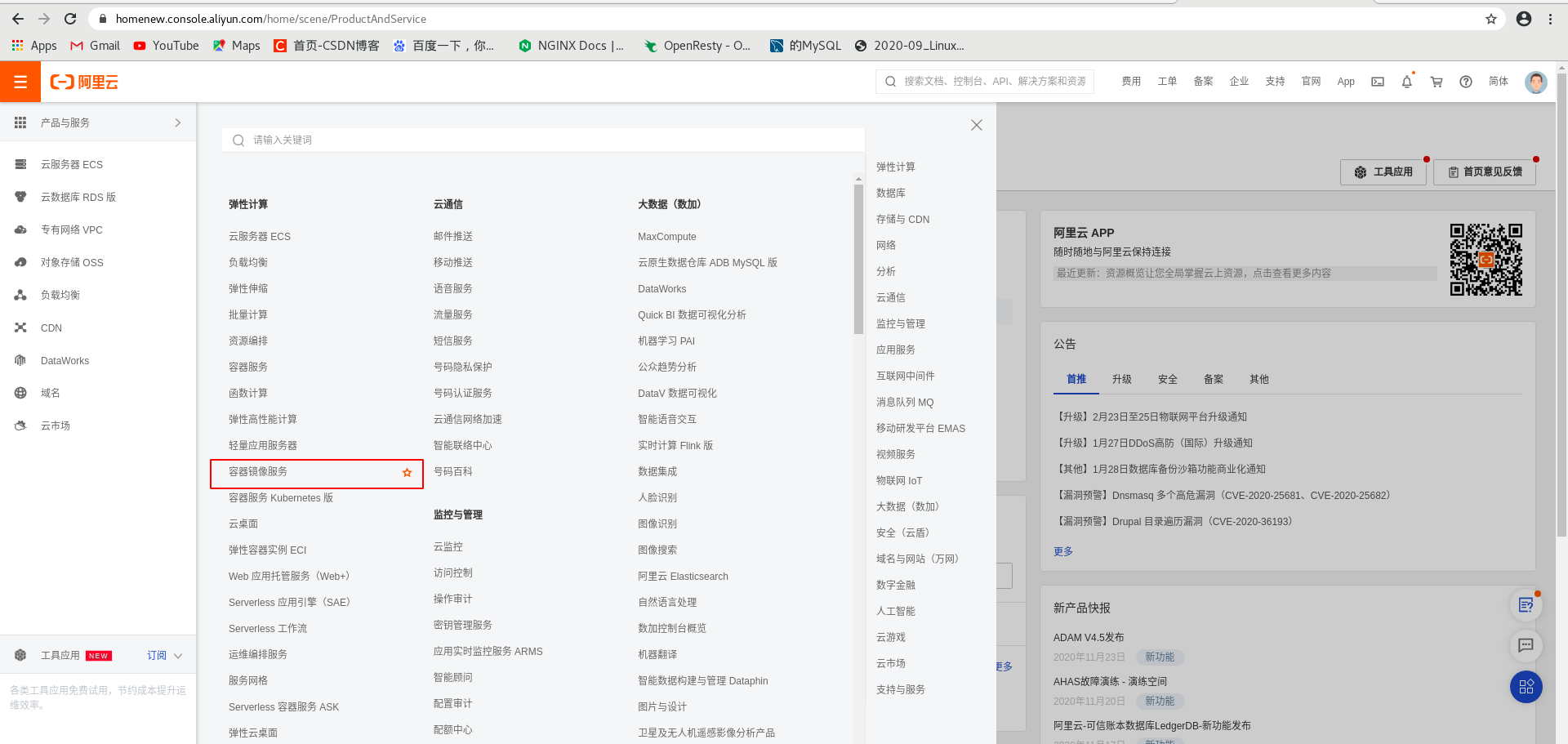Image resolution: width=1568 pixels, height=744 pixels.
Task: Click the top search box for docs
Action: (985, 82)
